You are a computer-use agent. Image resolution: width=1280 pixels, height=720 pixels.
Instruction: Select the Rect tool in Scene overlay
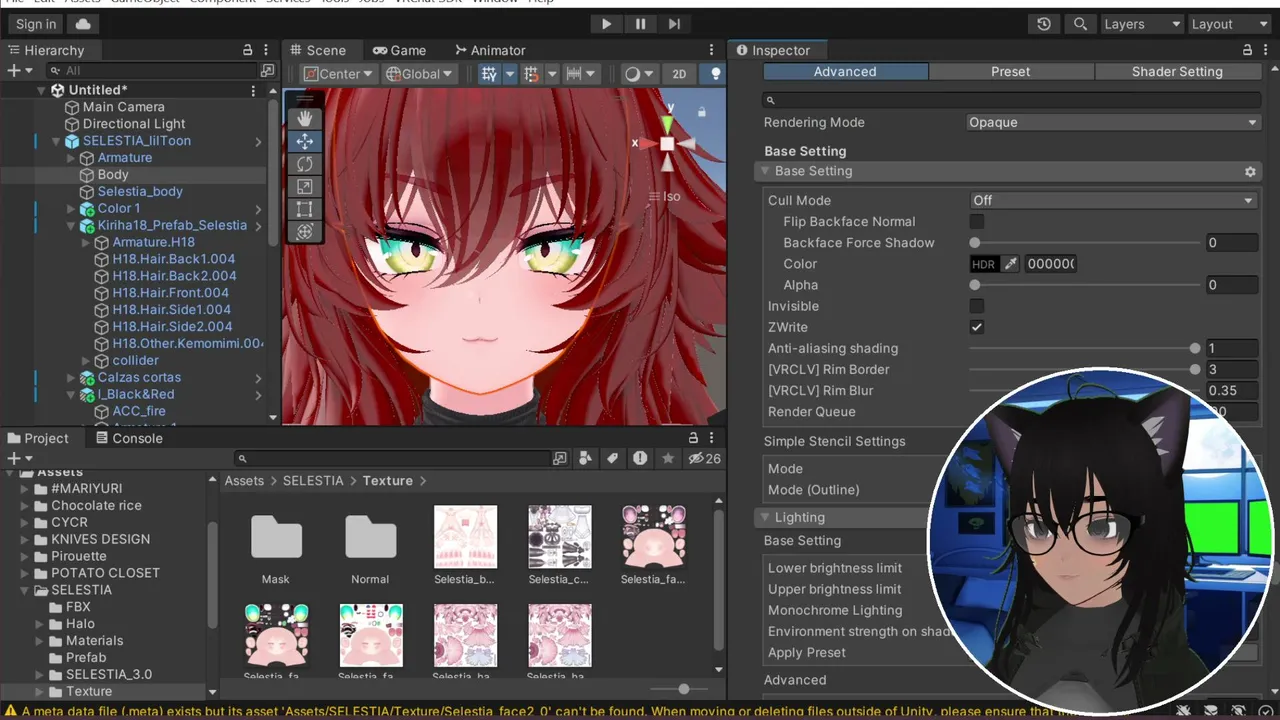[305, 209]
